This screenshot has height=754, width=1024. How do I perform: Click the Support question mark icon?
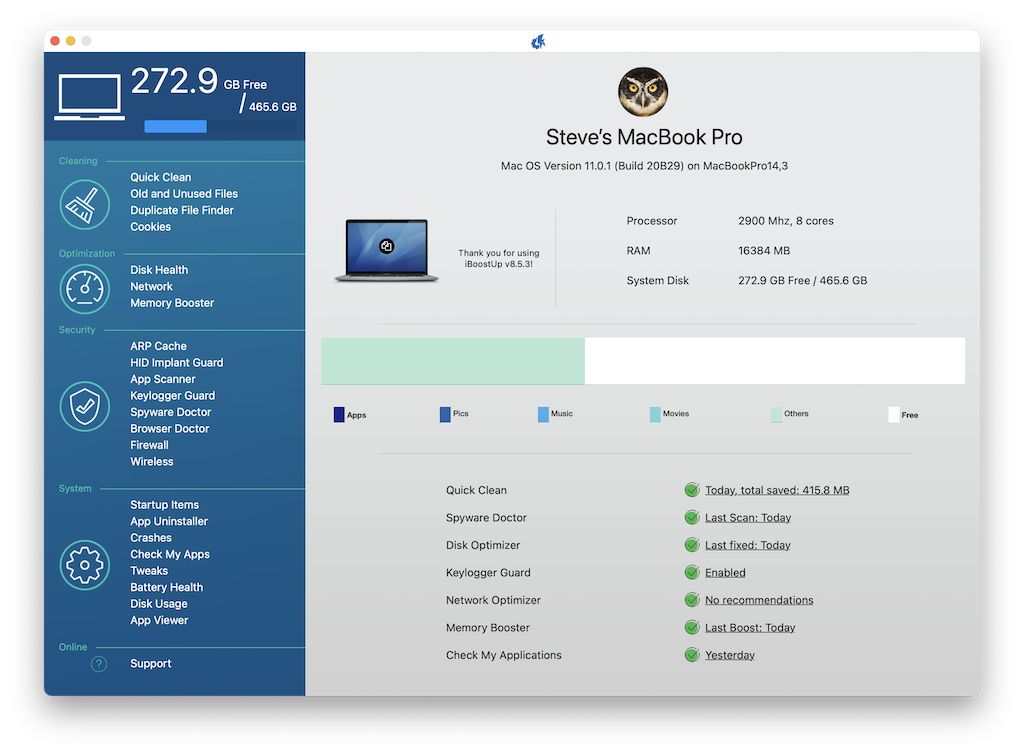97,663
